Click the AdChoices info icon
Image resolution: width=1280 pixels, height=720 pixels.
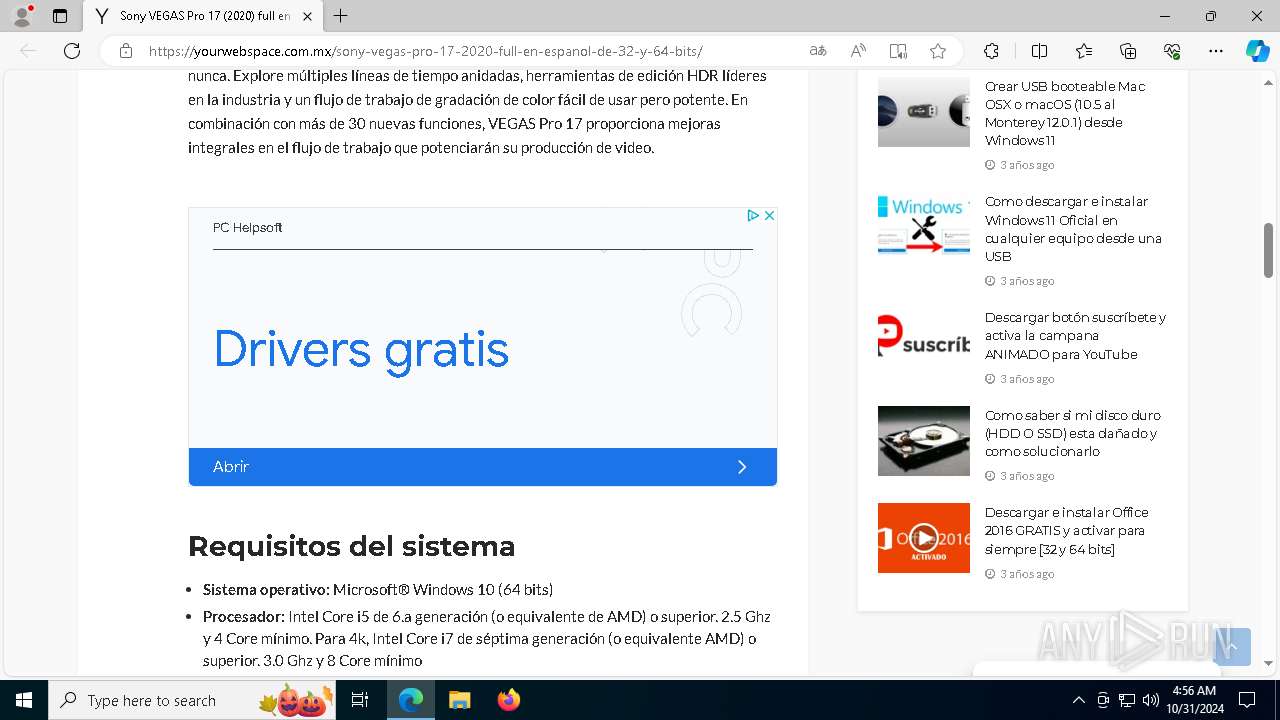click(754, 215)
